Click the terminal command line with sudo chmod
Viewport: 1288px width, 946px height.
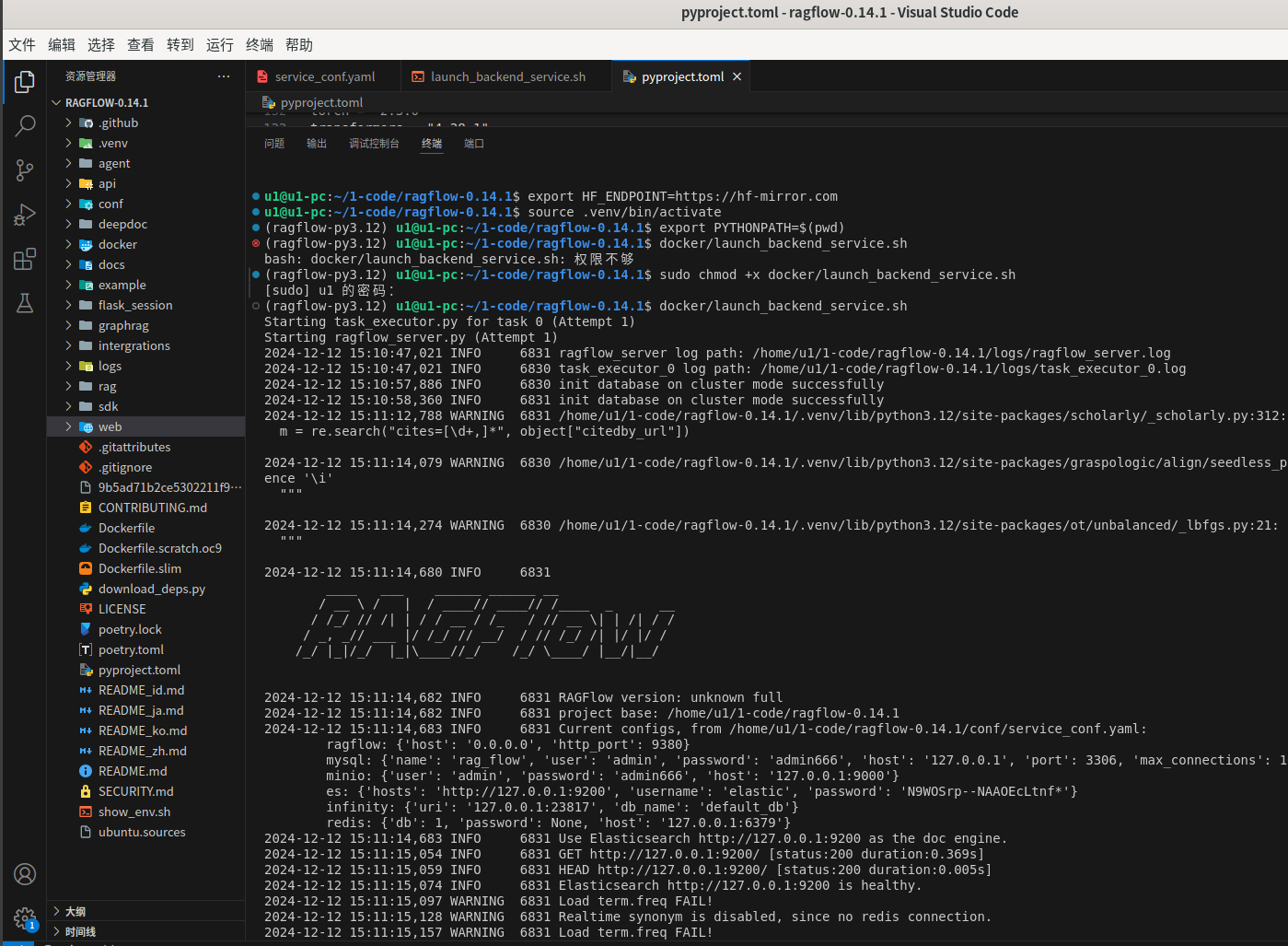[640, 274]
